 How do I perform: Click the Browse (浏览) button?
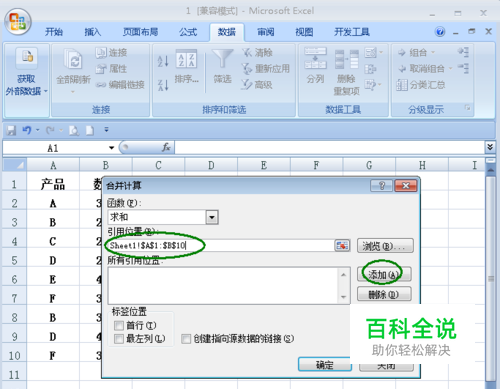pyautogui.click(x=385, y=246)
